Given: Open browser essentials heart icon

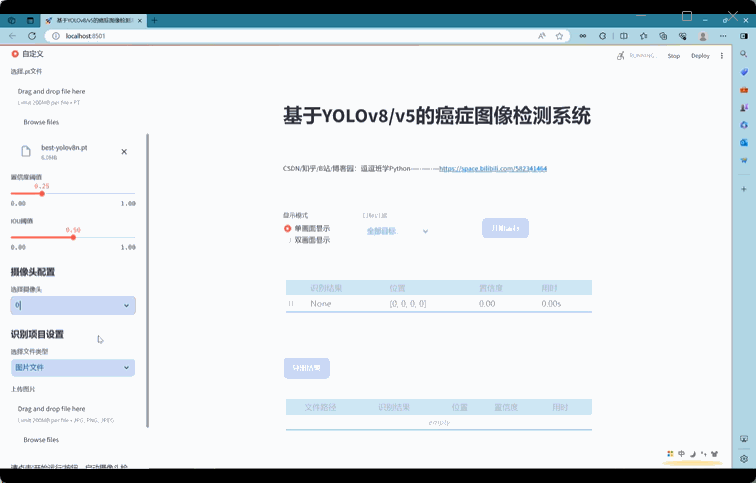Looking at the screenshot, I should point(682,36).
